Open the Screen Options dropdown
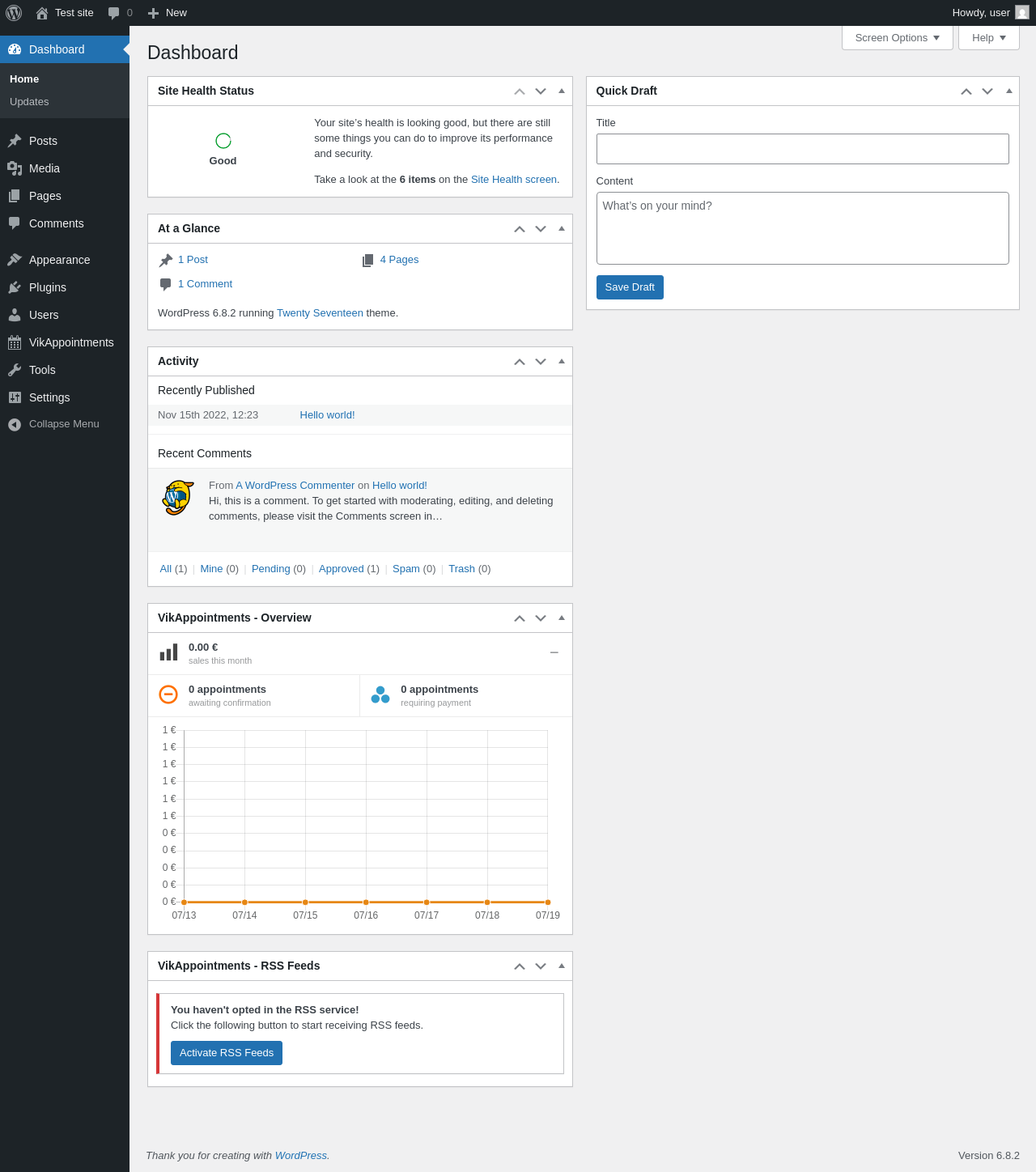The height and width of the screenshot is (1172, 1036). tap(898, 38)
